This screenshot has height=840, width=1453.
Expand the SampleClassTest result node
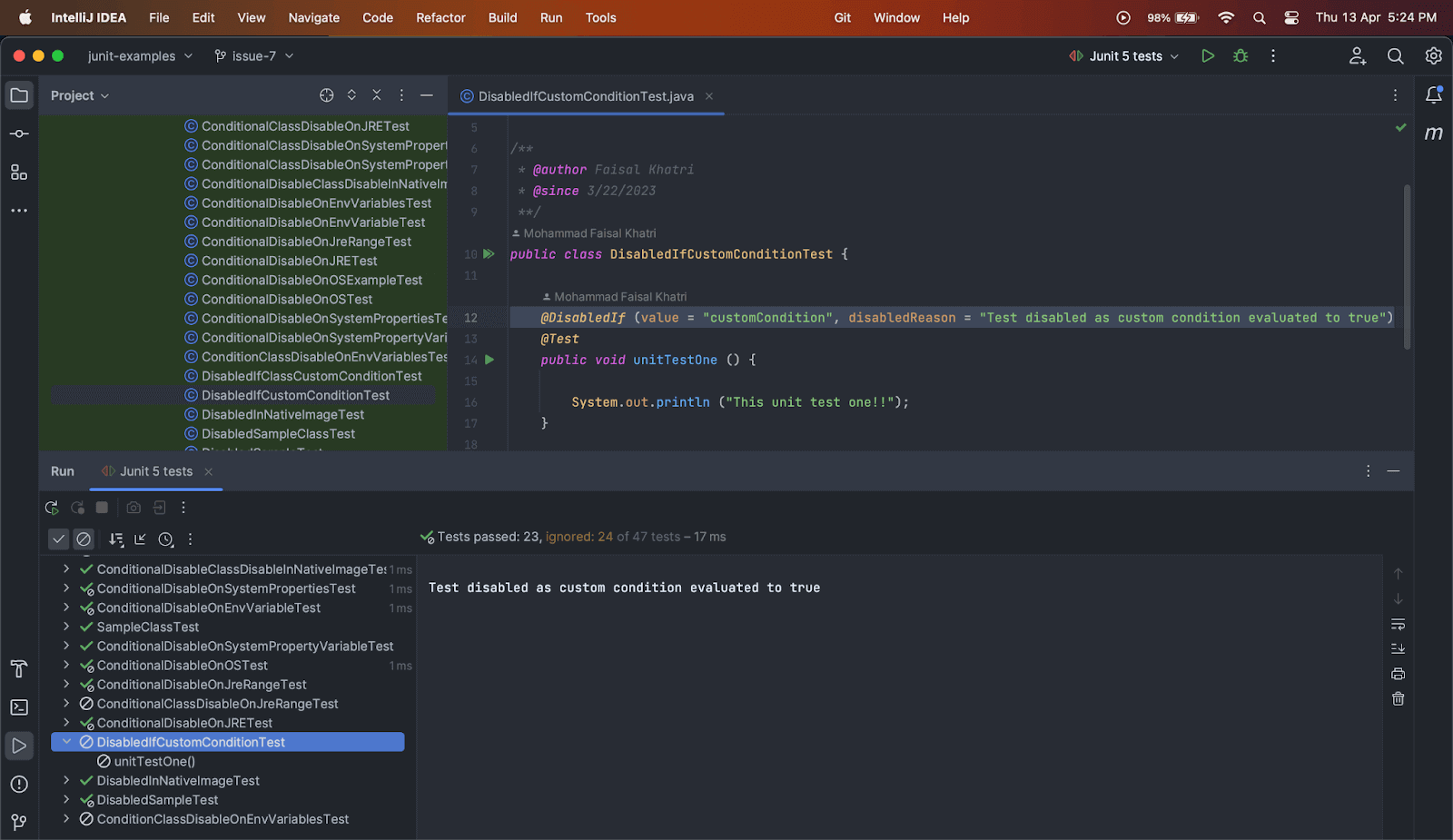click(x=66, y=627)
